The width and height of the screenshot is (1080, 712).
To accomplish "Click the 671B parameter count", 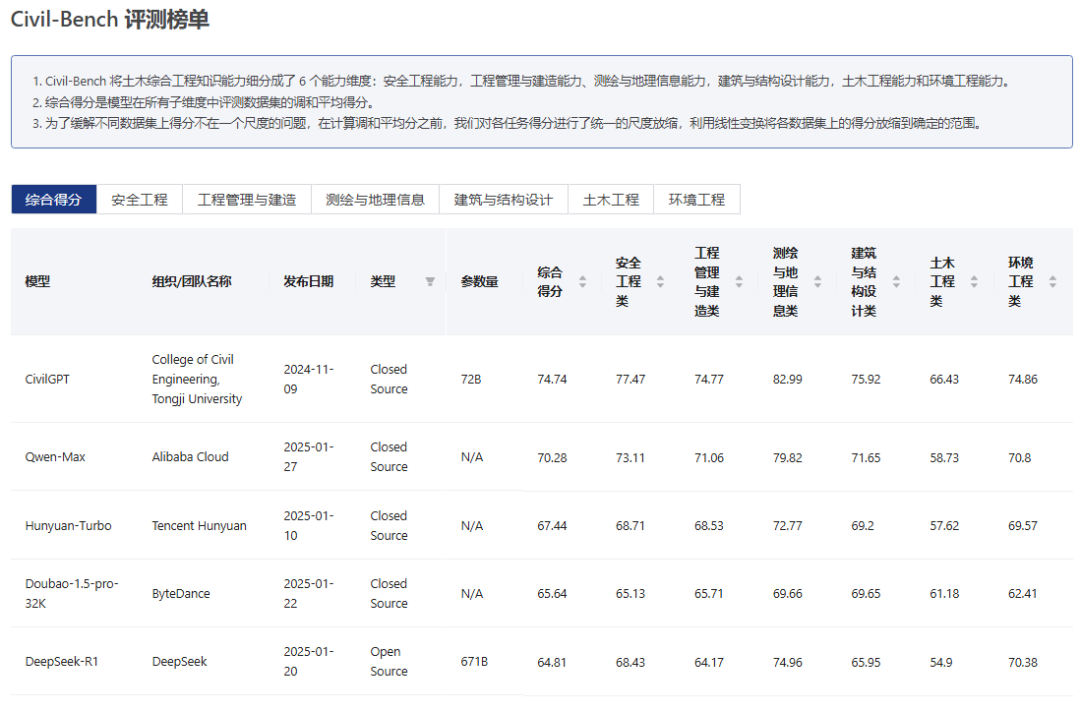I will [x=475, y=662].
